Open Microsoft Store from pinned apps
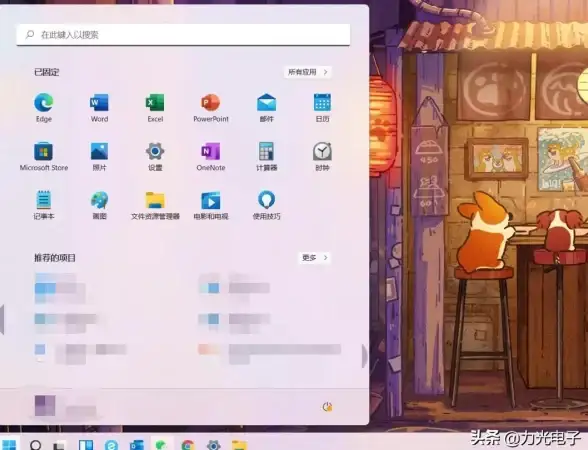 pyautogui.click(x=44, y=156)
